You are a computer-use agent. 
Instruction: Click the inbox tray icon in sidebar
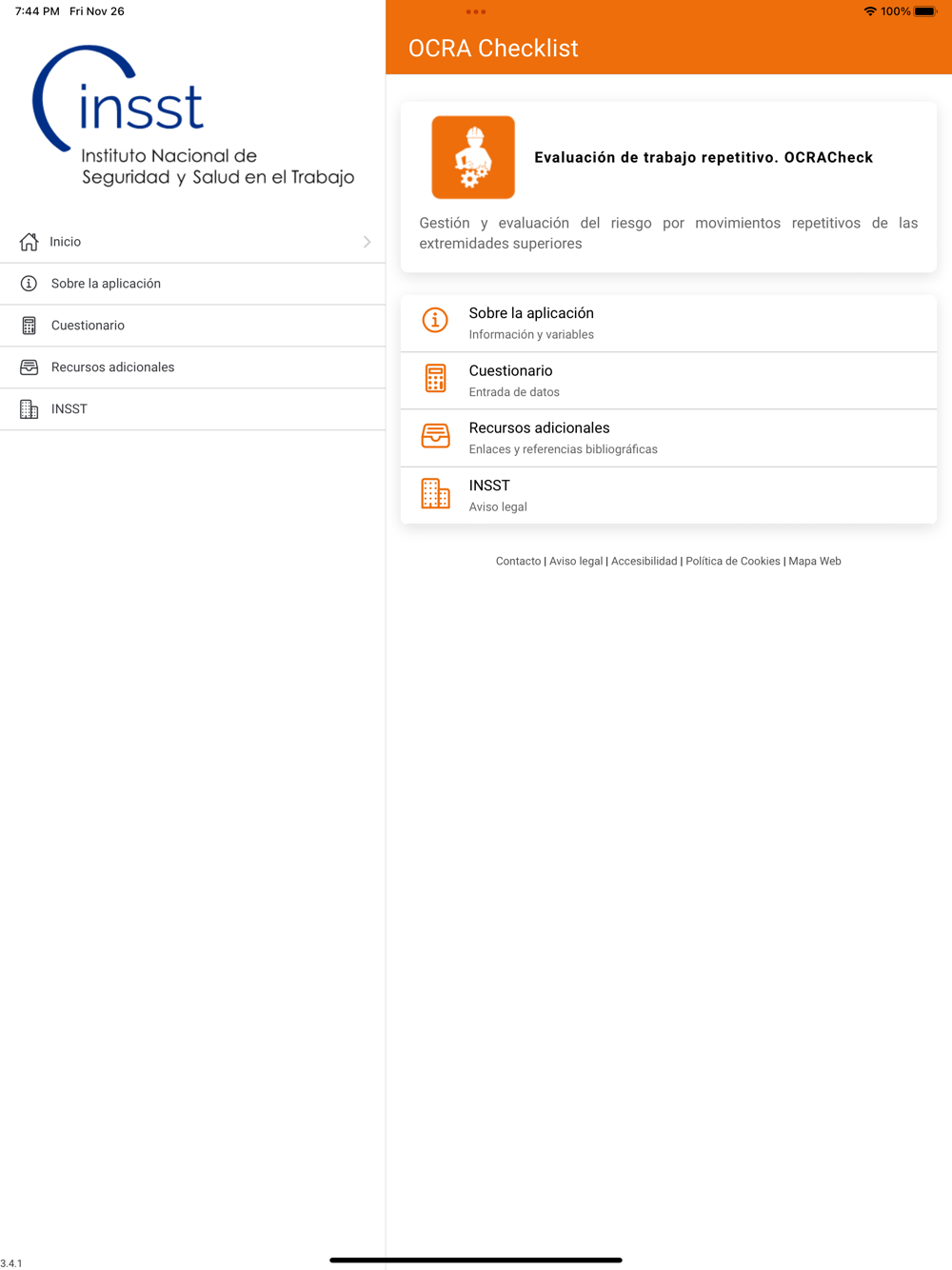pyautogui.click(x=29, y=367)
